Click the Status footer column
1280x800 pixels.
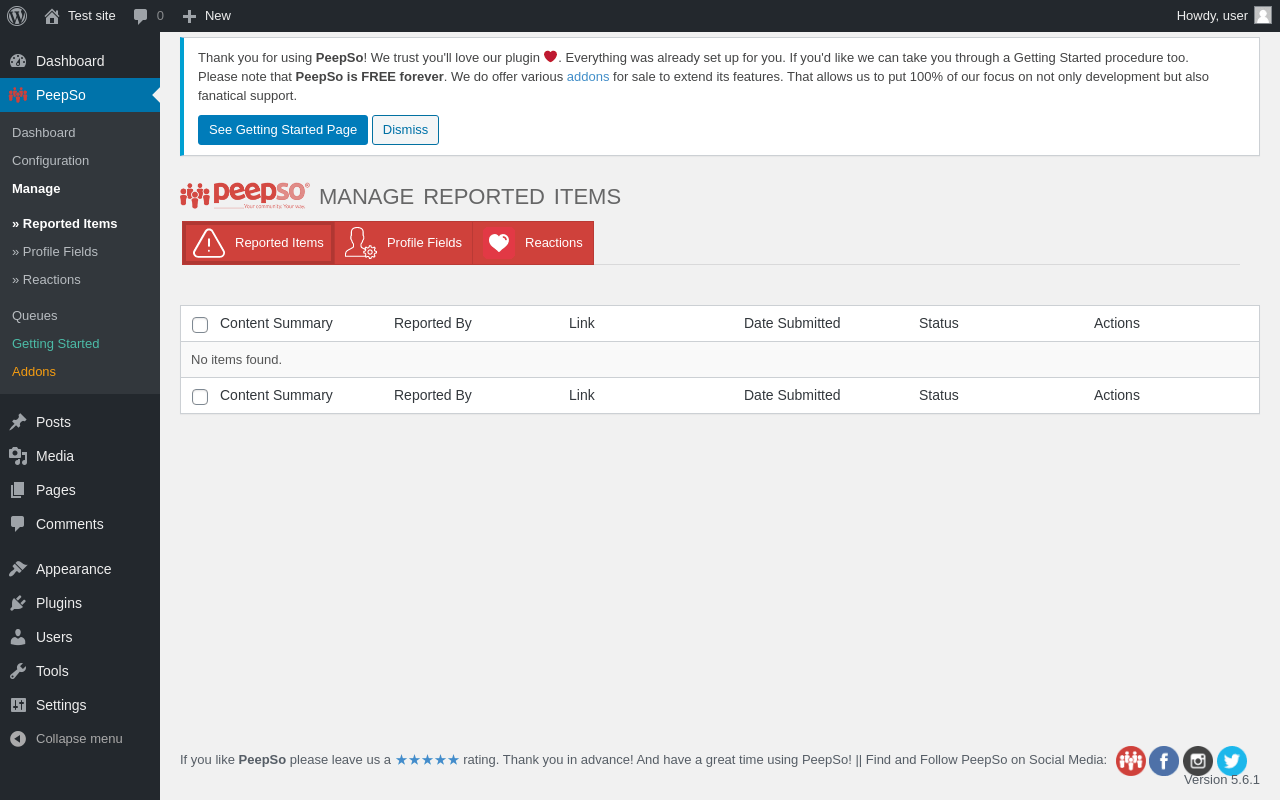coord(939,395)
